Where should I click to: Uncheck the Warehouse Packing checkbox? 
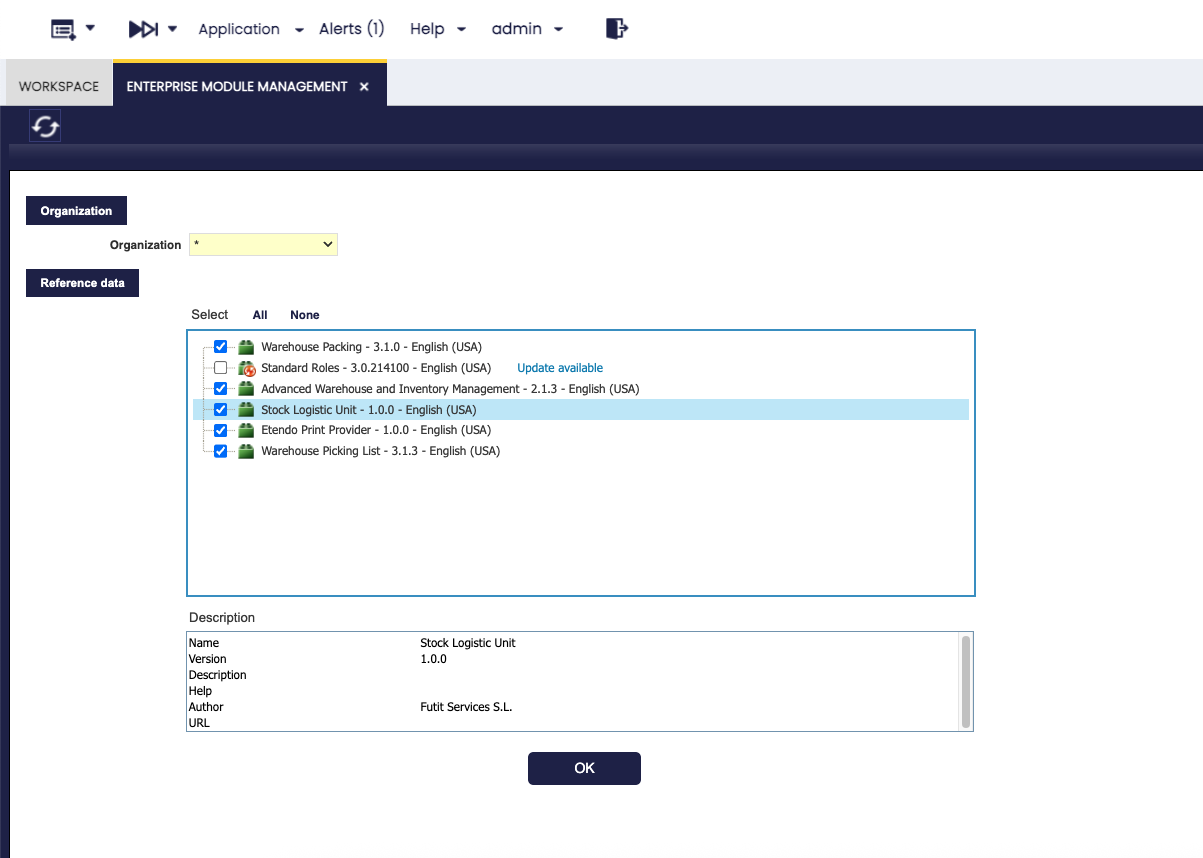pos(221,347)
